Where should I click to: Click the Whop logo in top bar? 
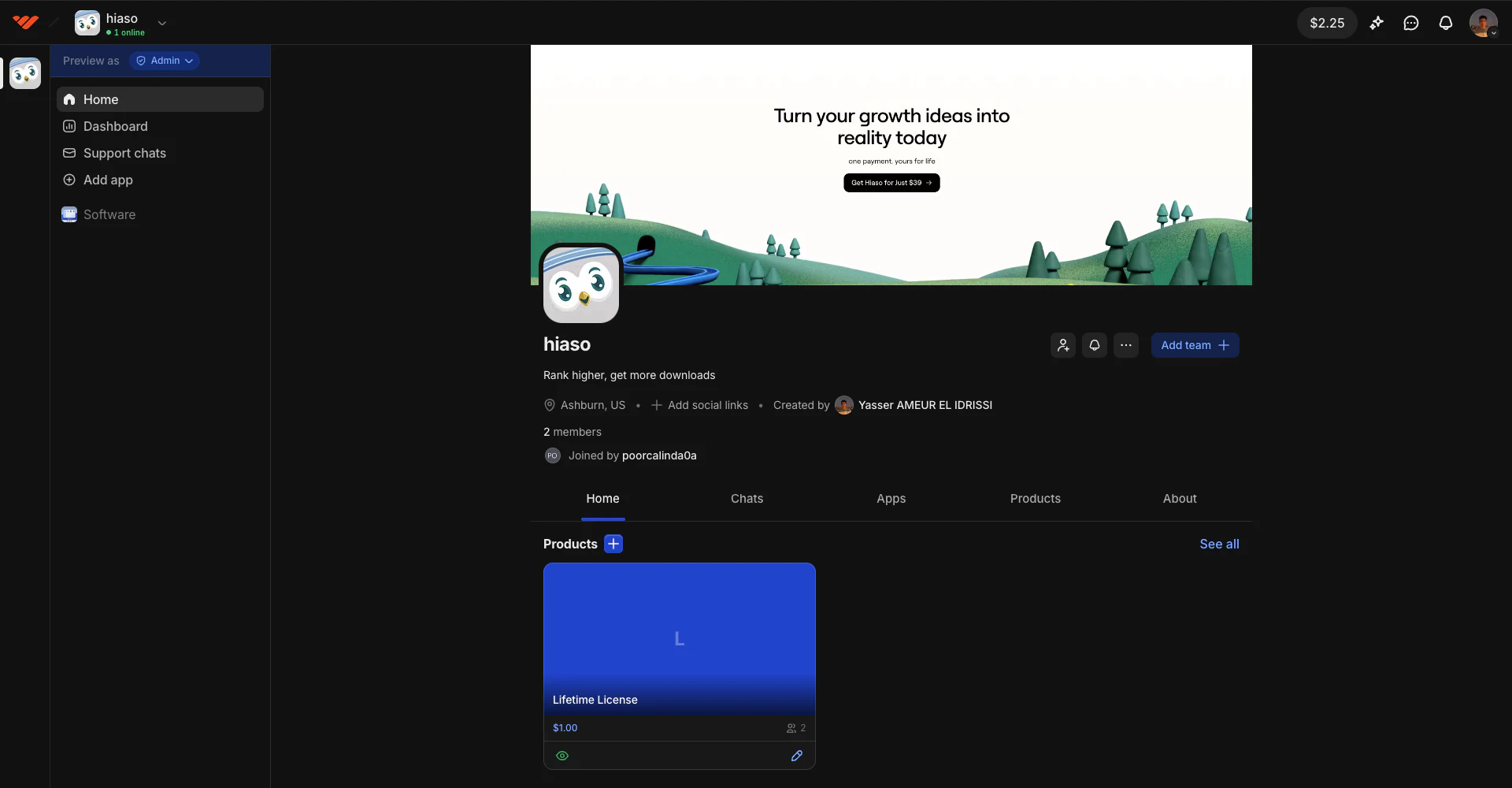click(25, 22)
